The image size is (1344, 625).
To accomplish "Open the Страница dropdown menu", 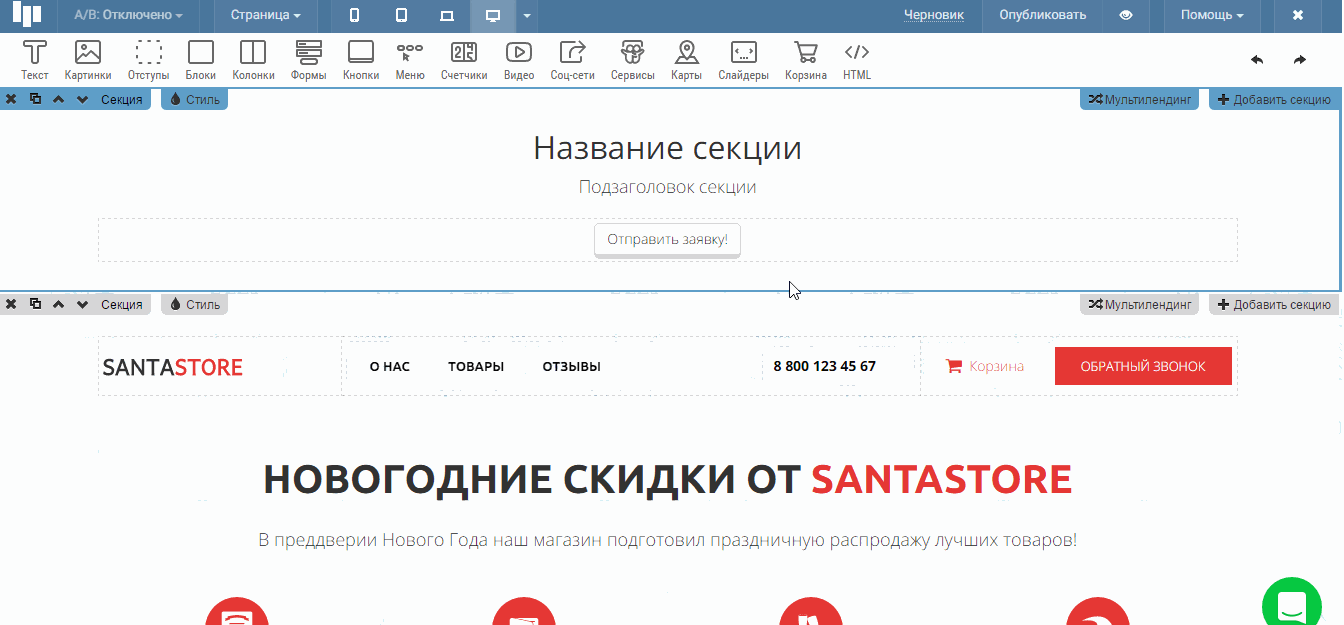I will 265,15.
